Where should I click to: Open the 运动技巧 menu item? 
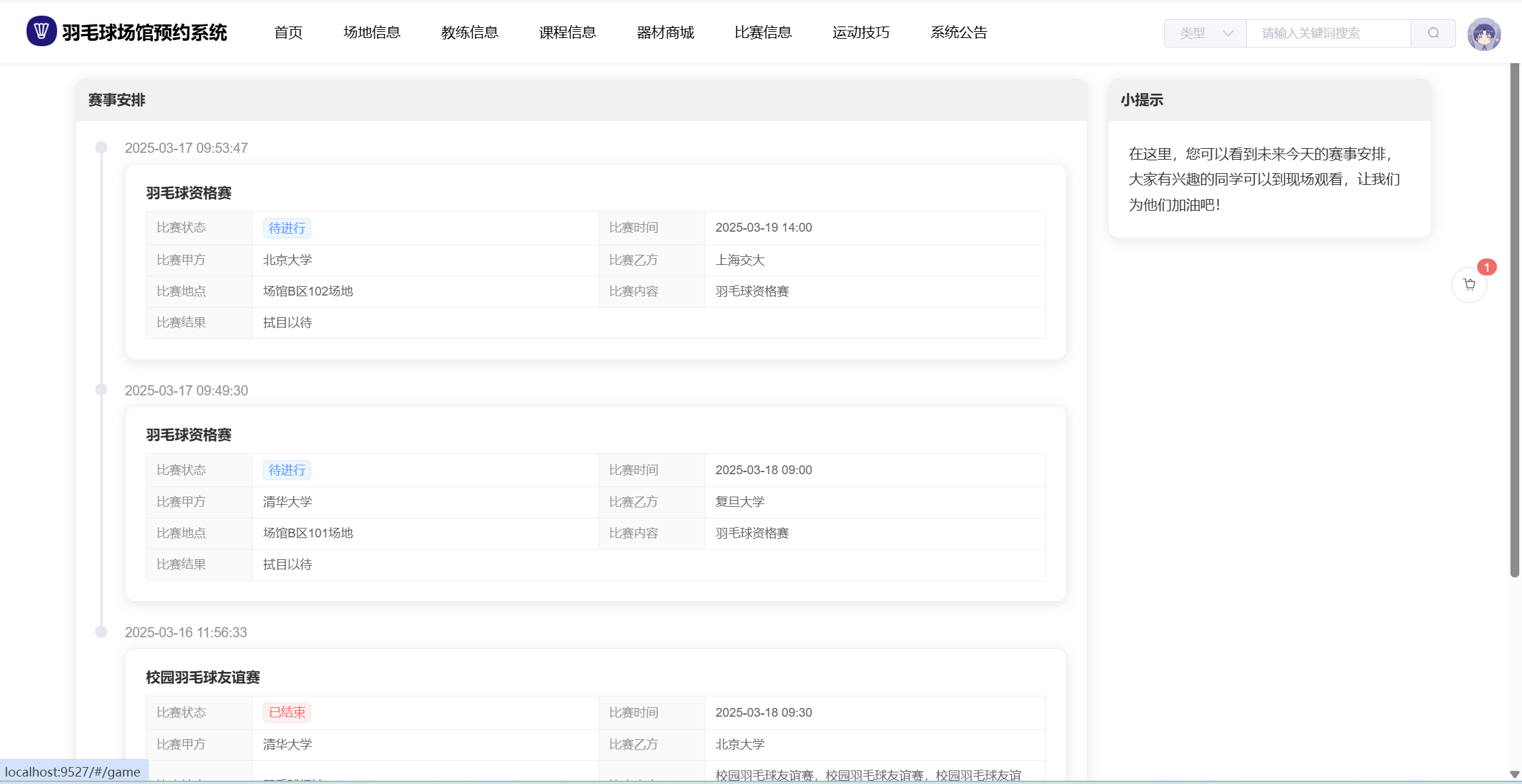861,33
